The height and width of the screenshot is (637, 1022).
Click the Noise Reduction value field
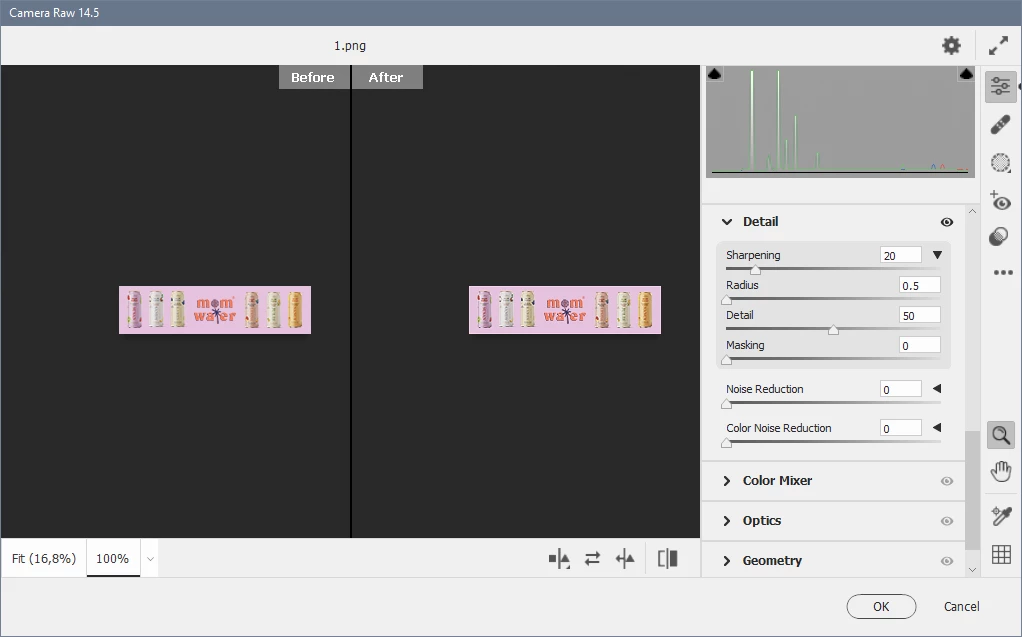(x=900, y=389)
